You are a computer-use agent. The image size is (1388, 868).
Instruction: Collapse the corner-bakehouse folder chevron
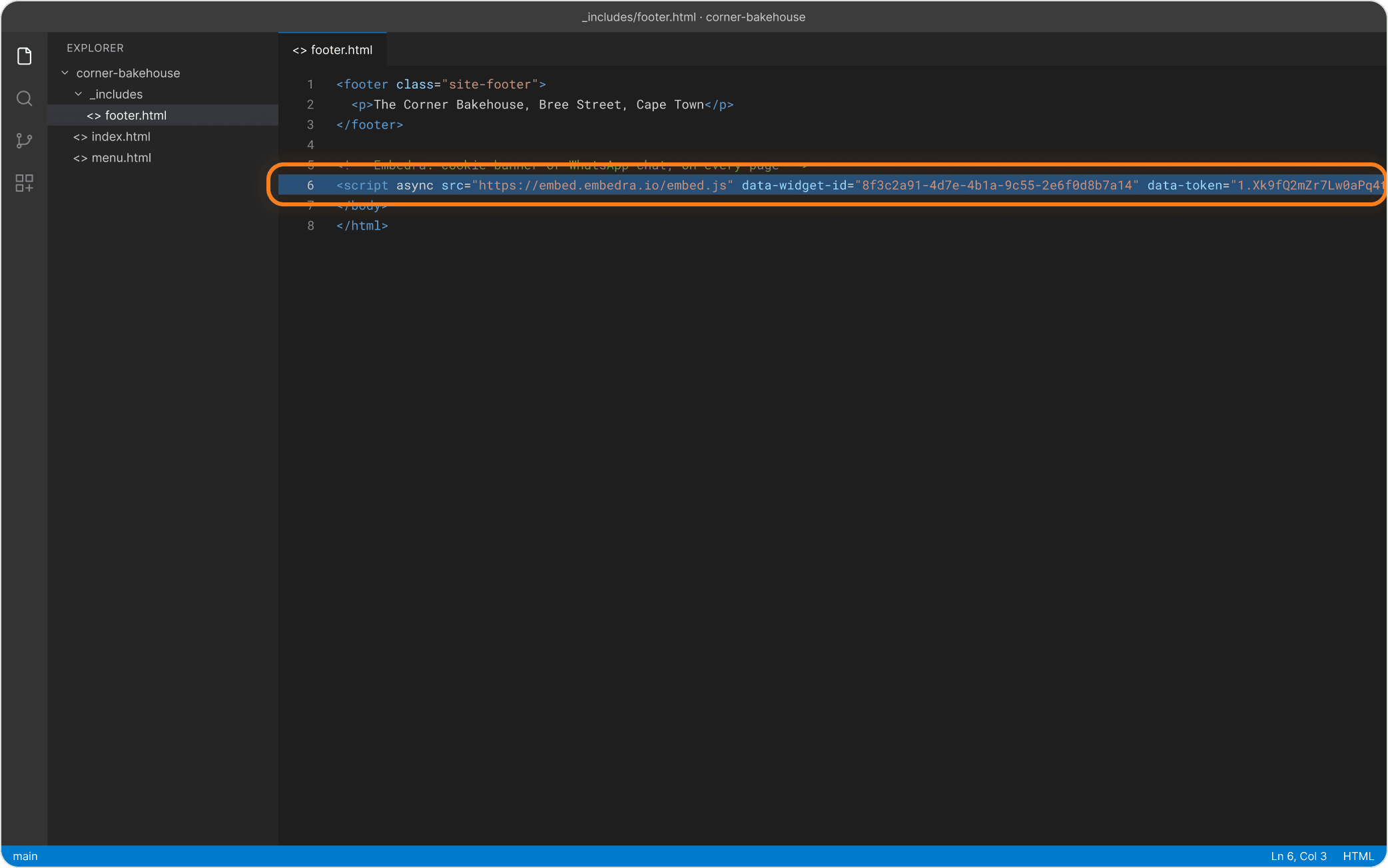(65, 73)
